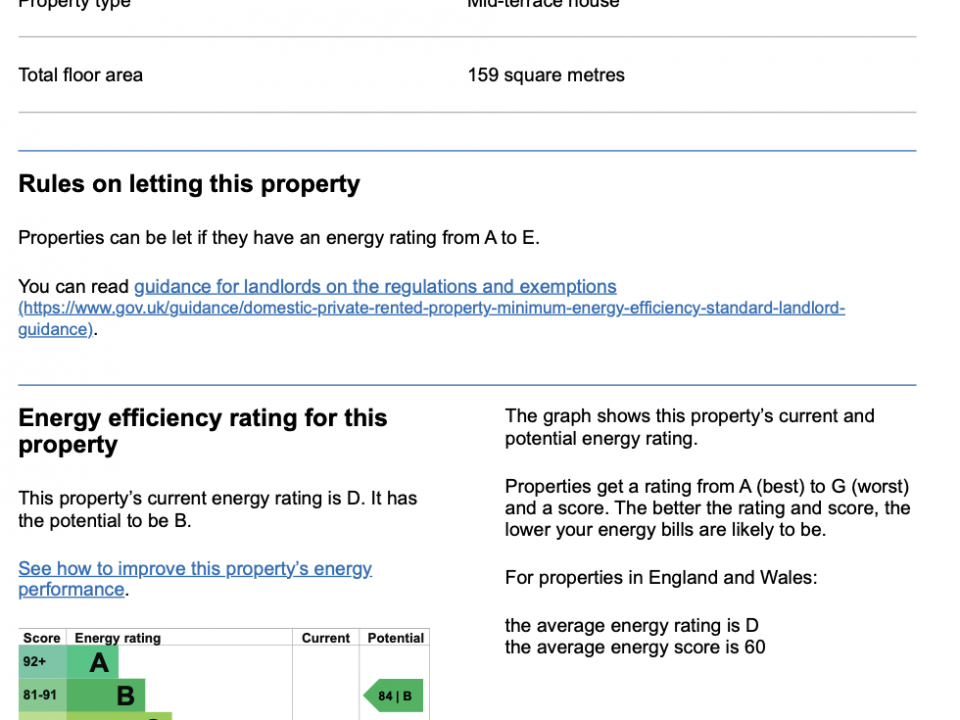Click the '159 square metres' value

click(546, 75)
